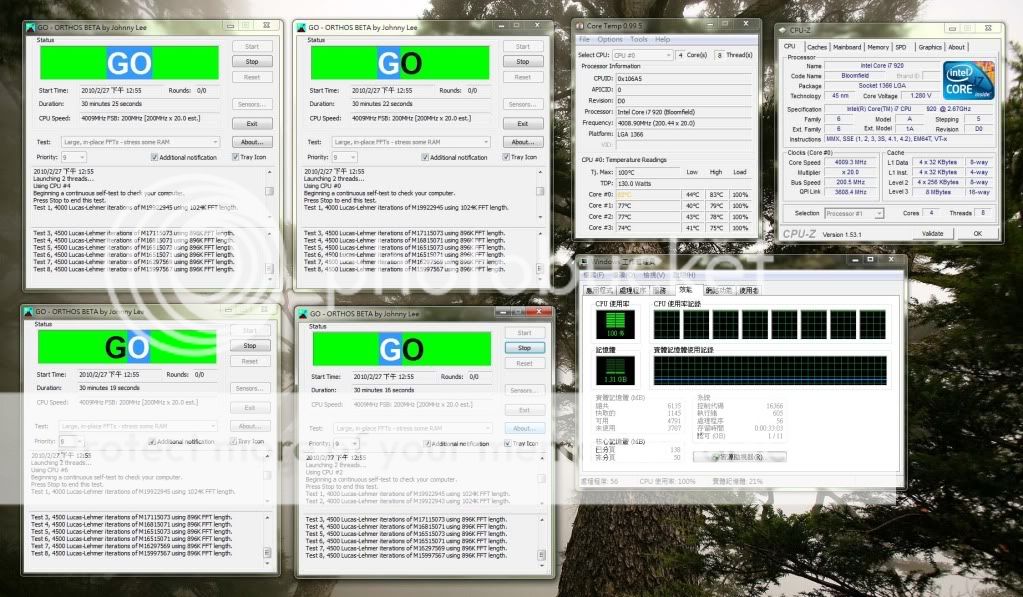Click Exit button in 22-seconds duration ORTHOS

tap(523, 123)
